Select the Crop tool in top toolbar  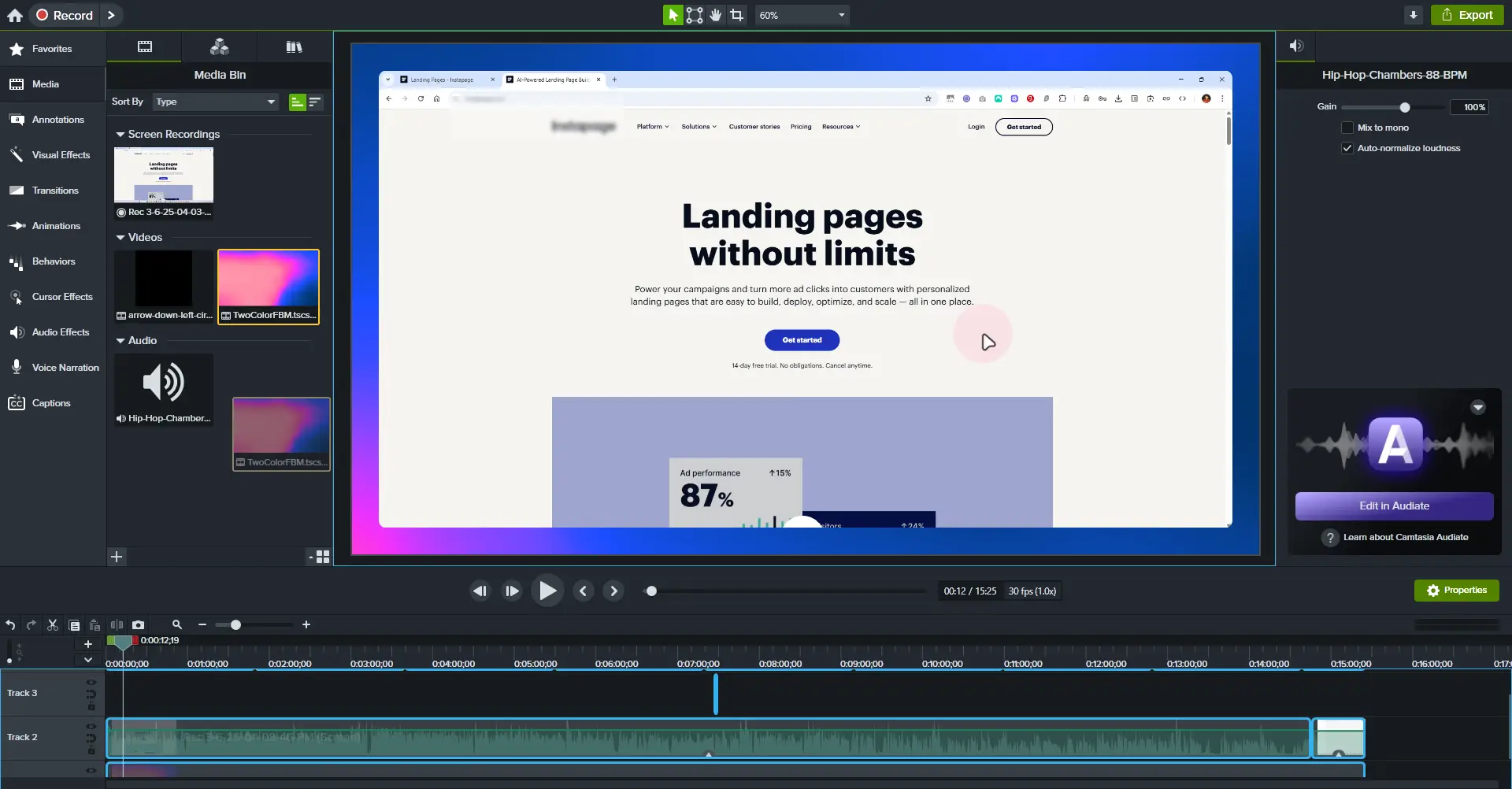coord(736,15)
